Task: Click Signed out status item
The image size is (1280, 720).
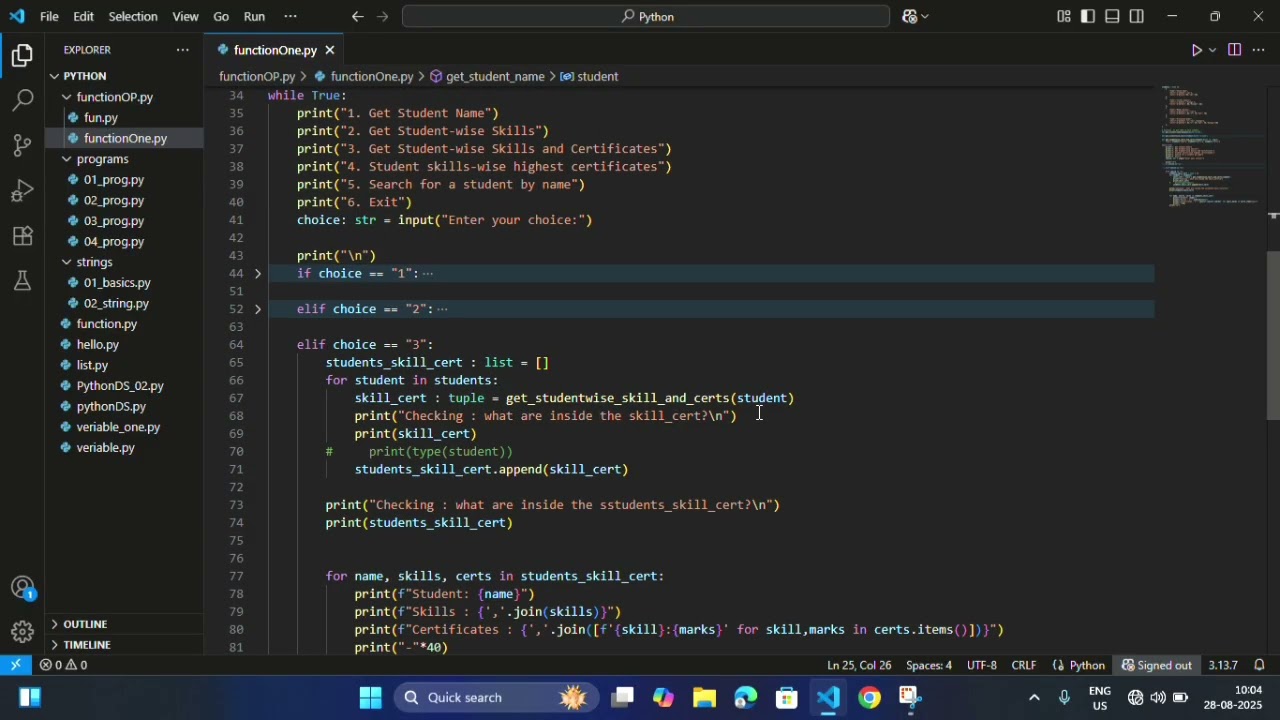Action: click(1157, 665)
